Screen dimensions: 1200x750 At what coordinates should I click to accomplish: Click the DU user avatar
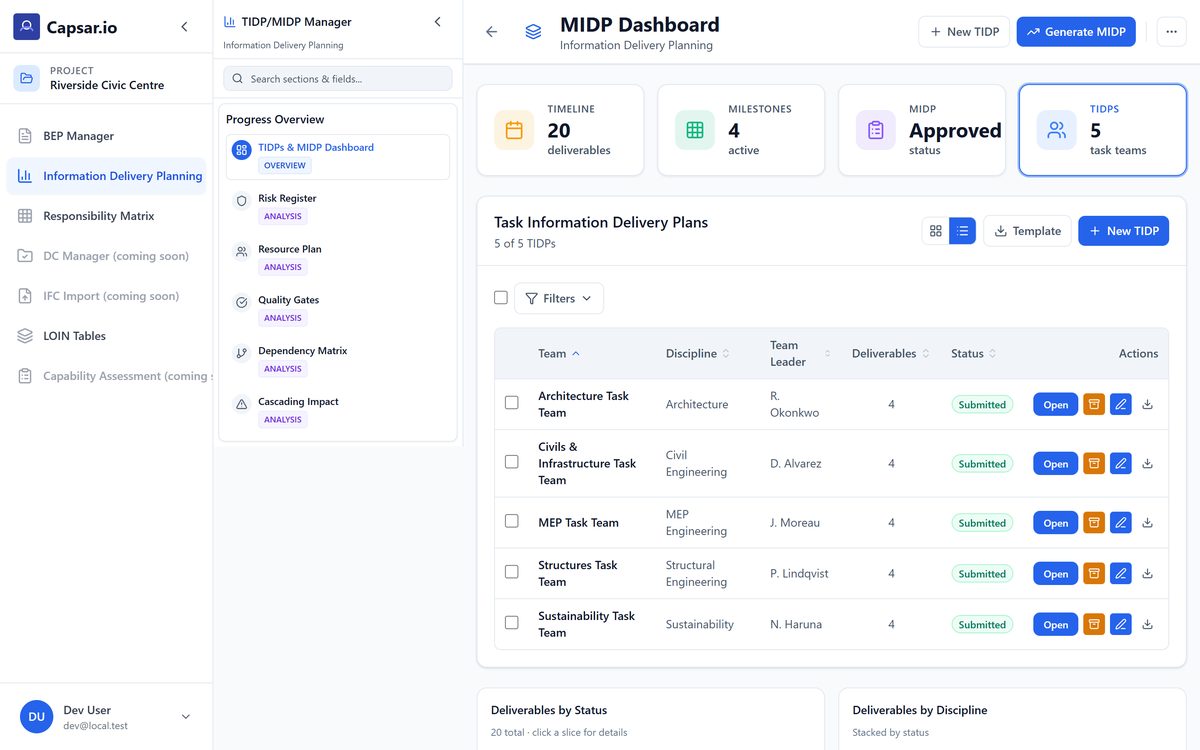[x=36, y=717]
